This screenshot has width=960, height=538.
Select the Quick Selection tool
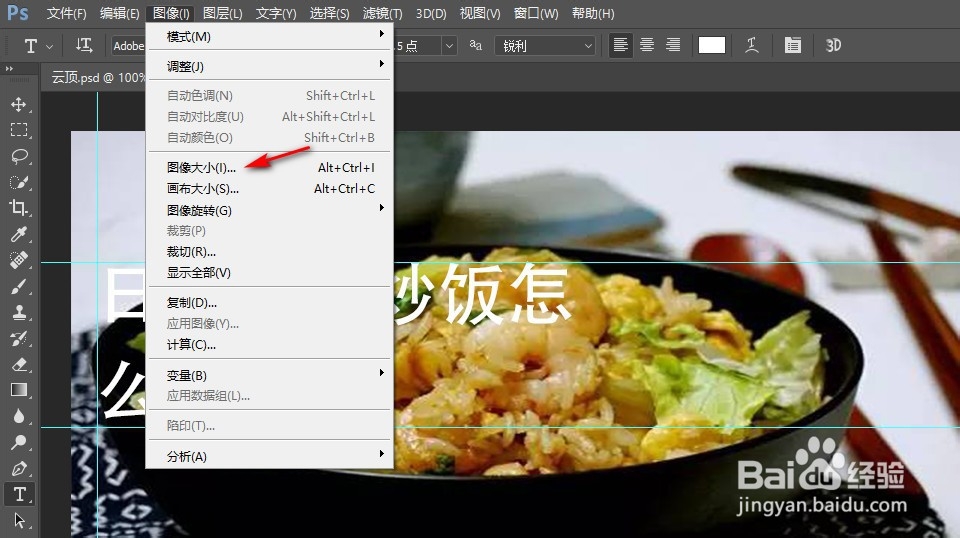coord(18,182)
